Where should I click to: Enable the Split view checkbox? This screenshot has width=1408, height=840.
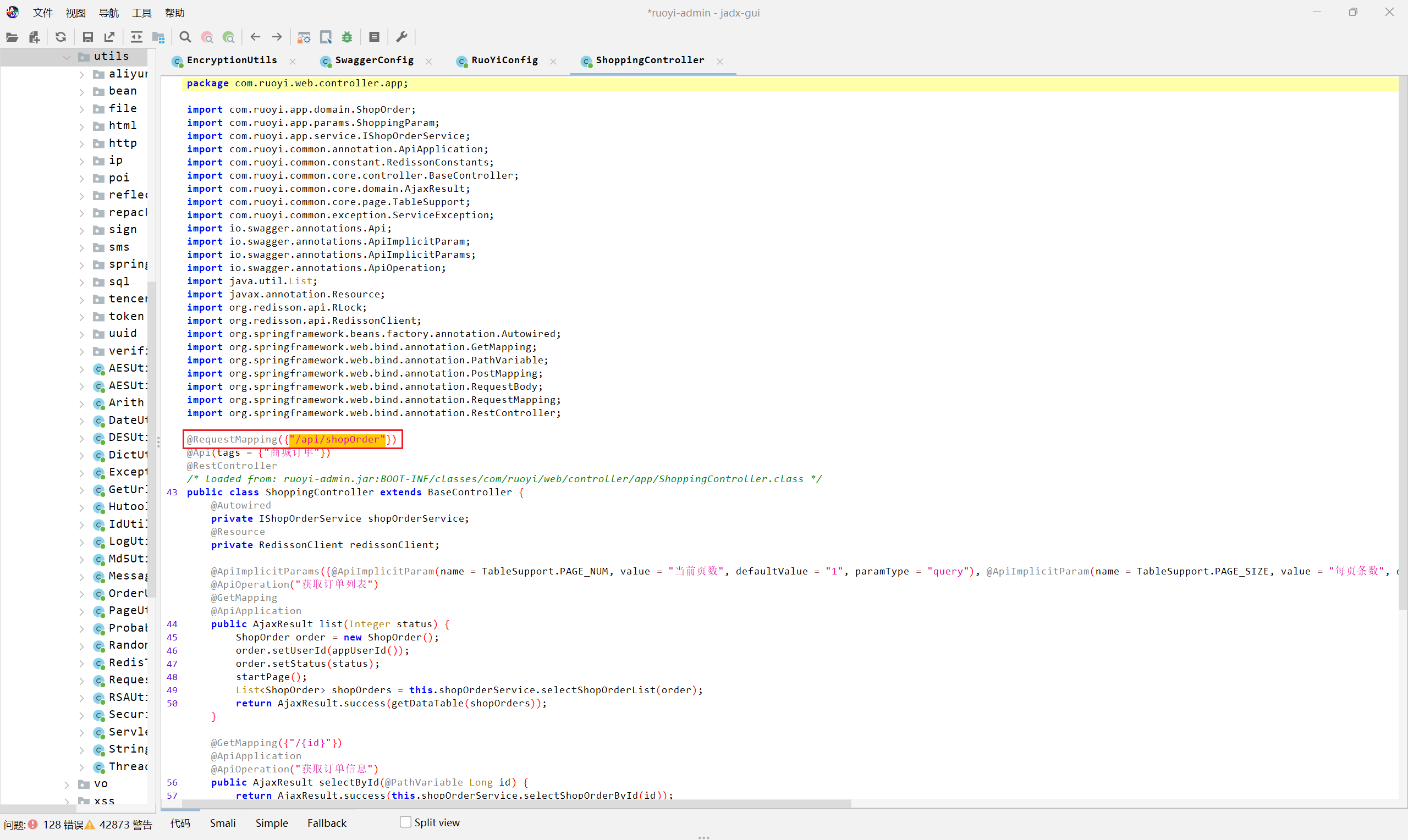405,822
